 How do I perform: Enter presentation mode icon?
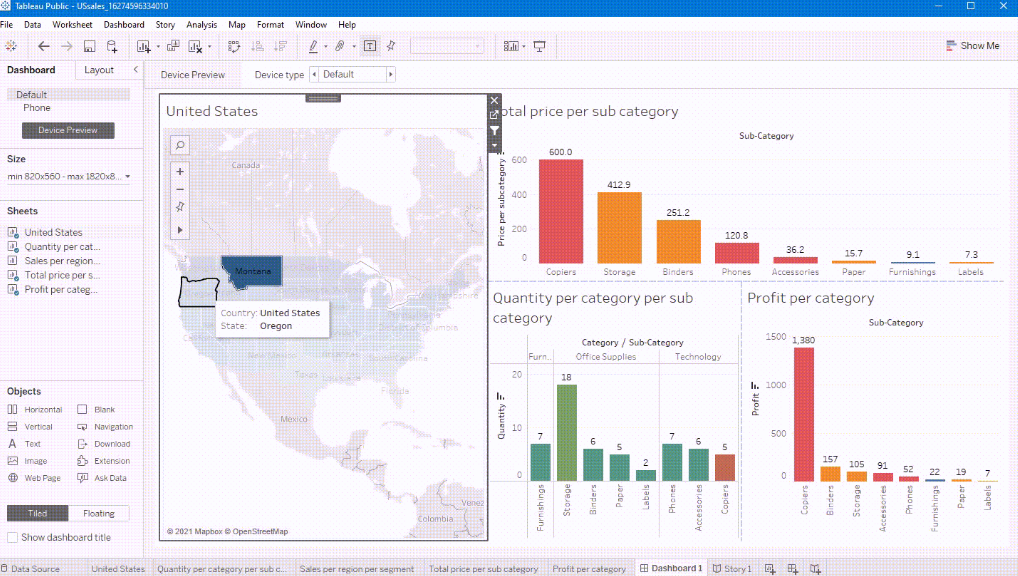tap(540, 46)
